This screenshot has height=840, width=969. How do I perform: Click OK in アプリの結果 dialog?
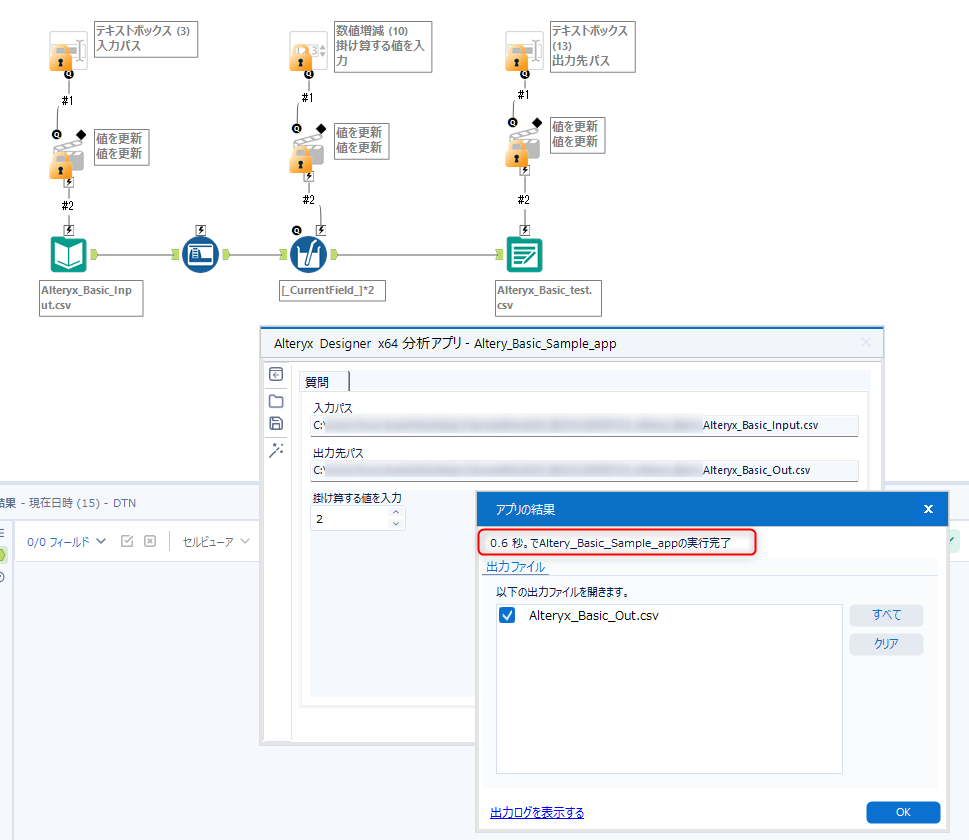click(x=903, y=812)
